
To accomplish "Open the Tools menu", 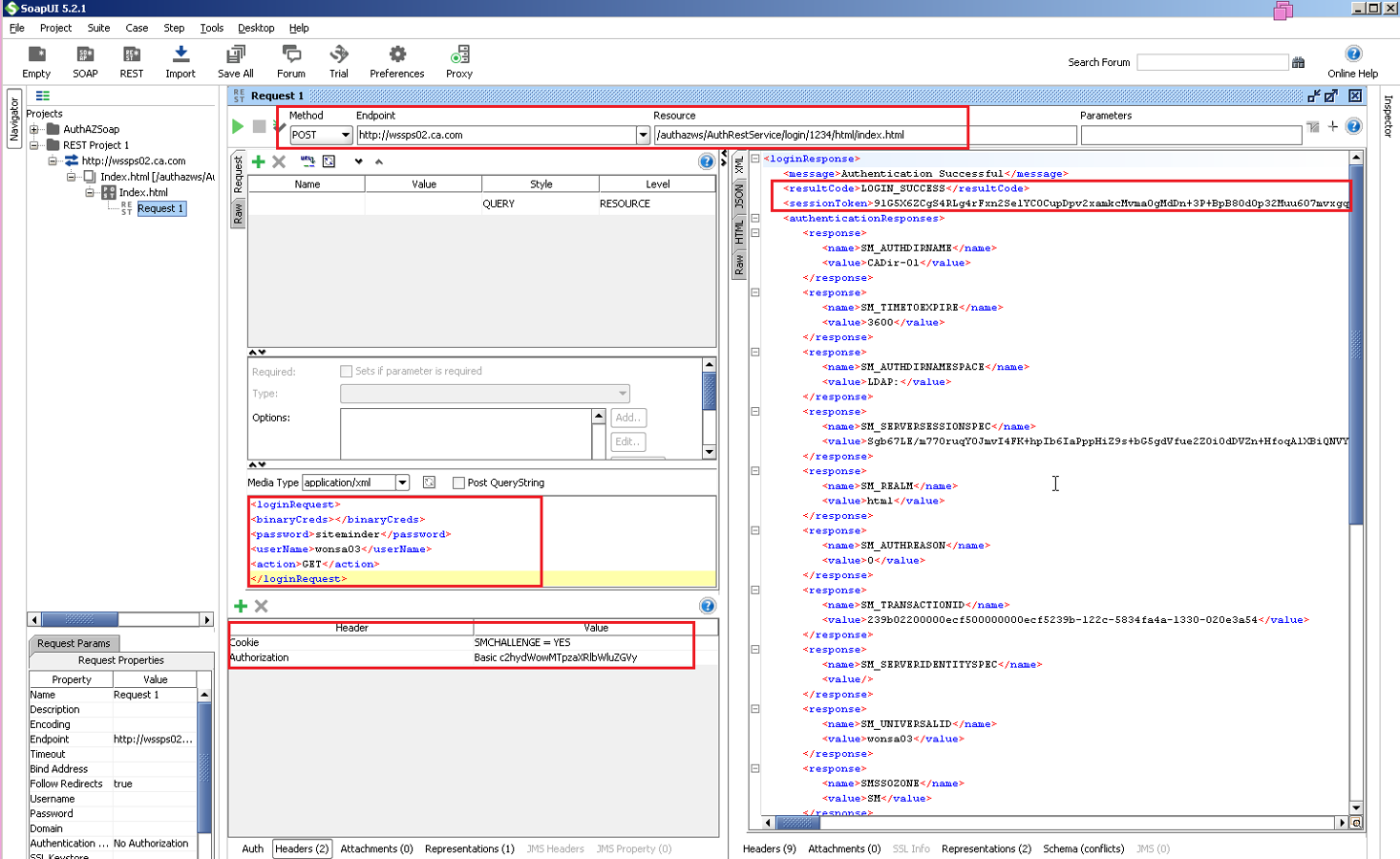I will pos(212,28).
